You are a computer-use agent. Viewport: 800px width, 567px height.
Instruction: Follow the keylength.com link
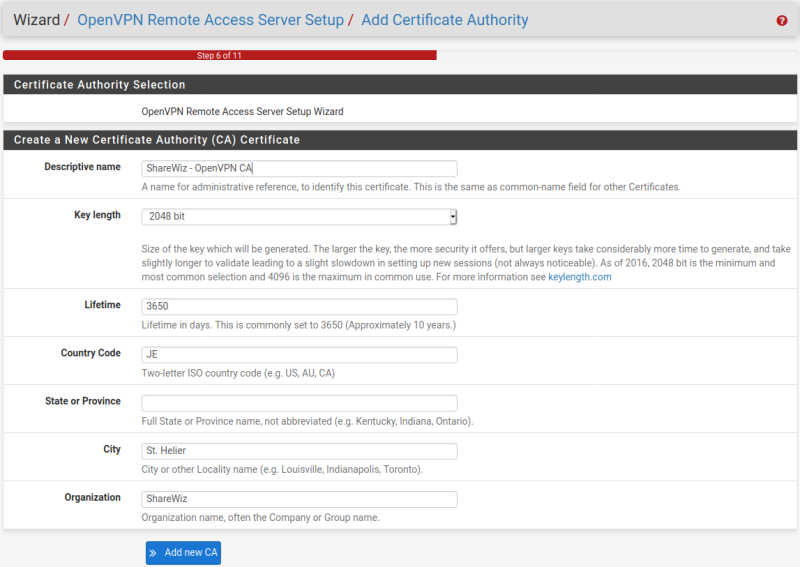[x=580, y=277]
